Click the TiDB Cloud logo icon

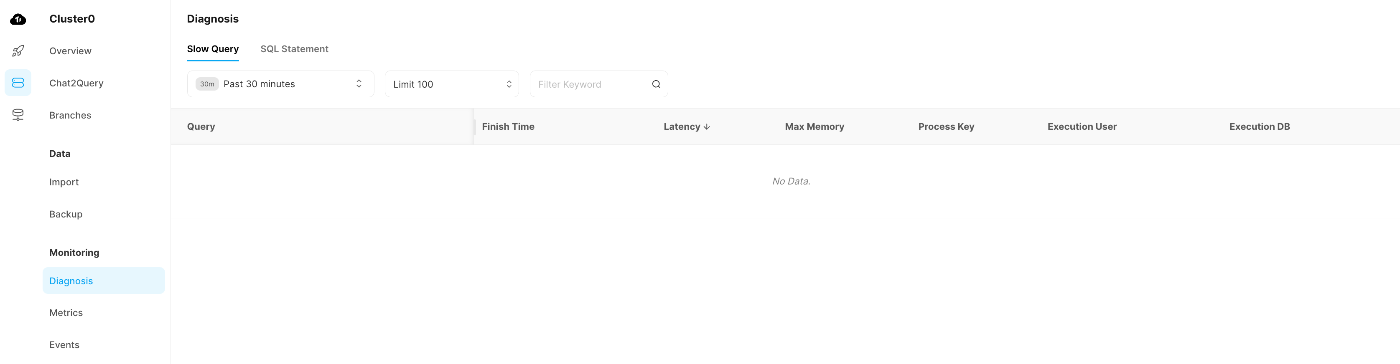(x=18, y=18)
